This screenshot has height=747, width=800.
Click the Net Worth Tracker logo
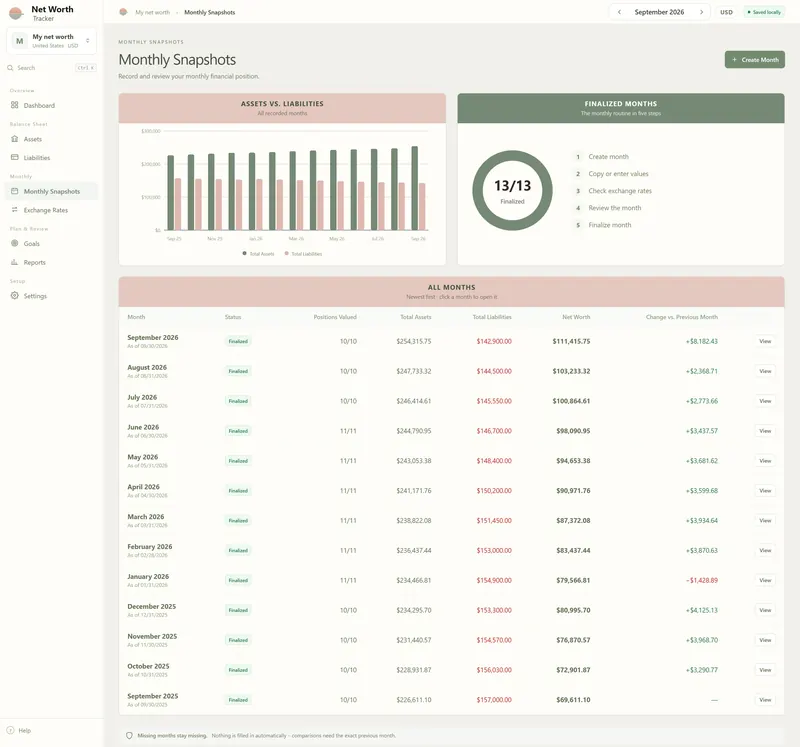pyautogui.click(x=16, y=13)
